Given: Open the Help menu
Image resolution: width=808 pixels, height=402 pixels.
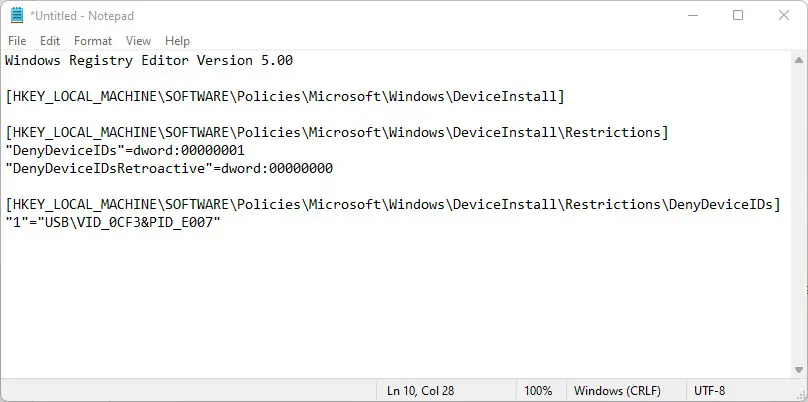Looking at the screenshot, I should click(177, 41).
